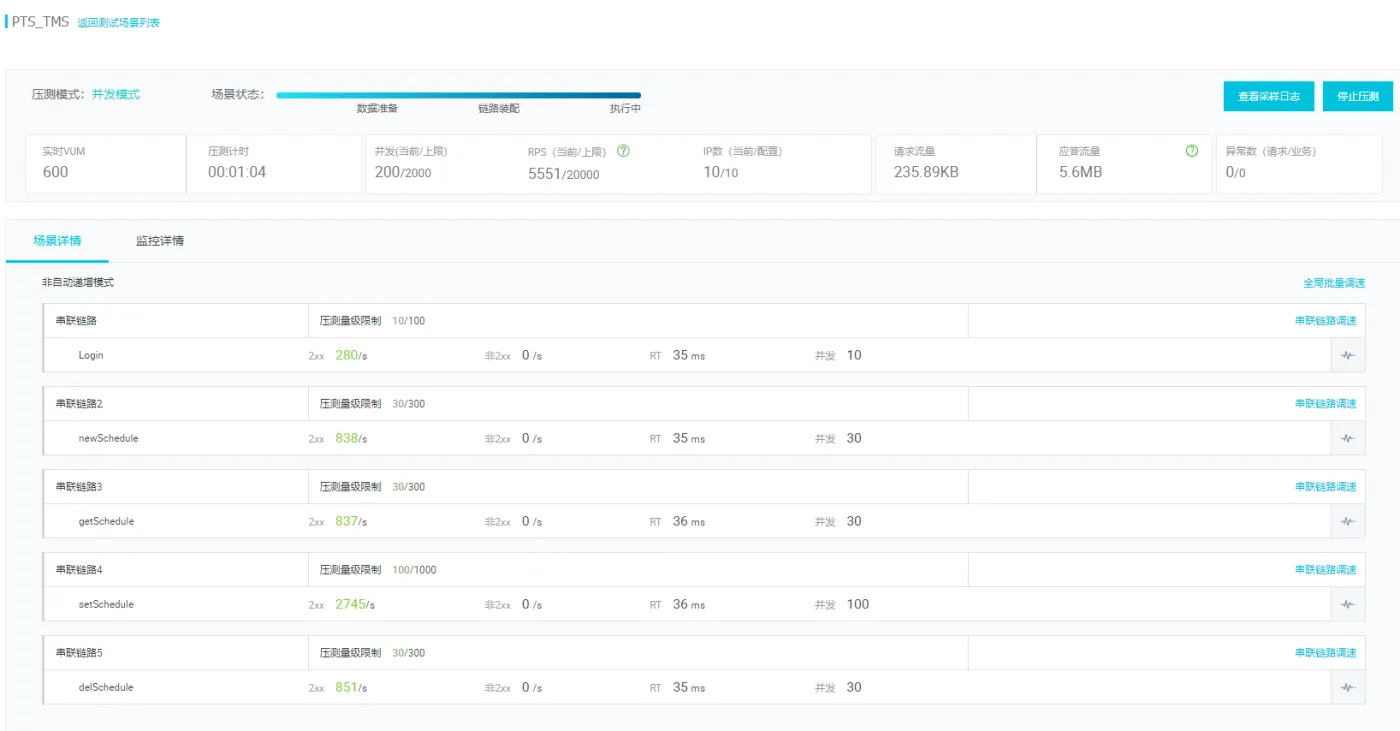Open the delSchedule chart waveform icon

(x=1347, y=687)
